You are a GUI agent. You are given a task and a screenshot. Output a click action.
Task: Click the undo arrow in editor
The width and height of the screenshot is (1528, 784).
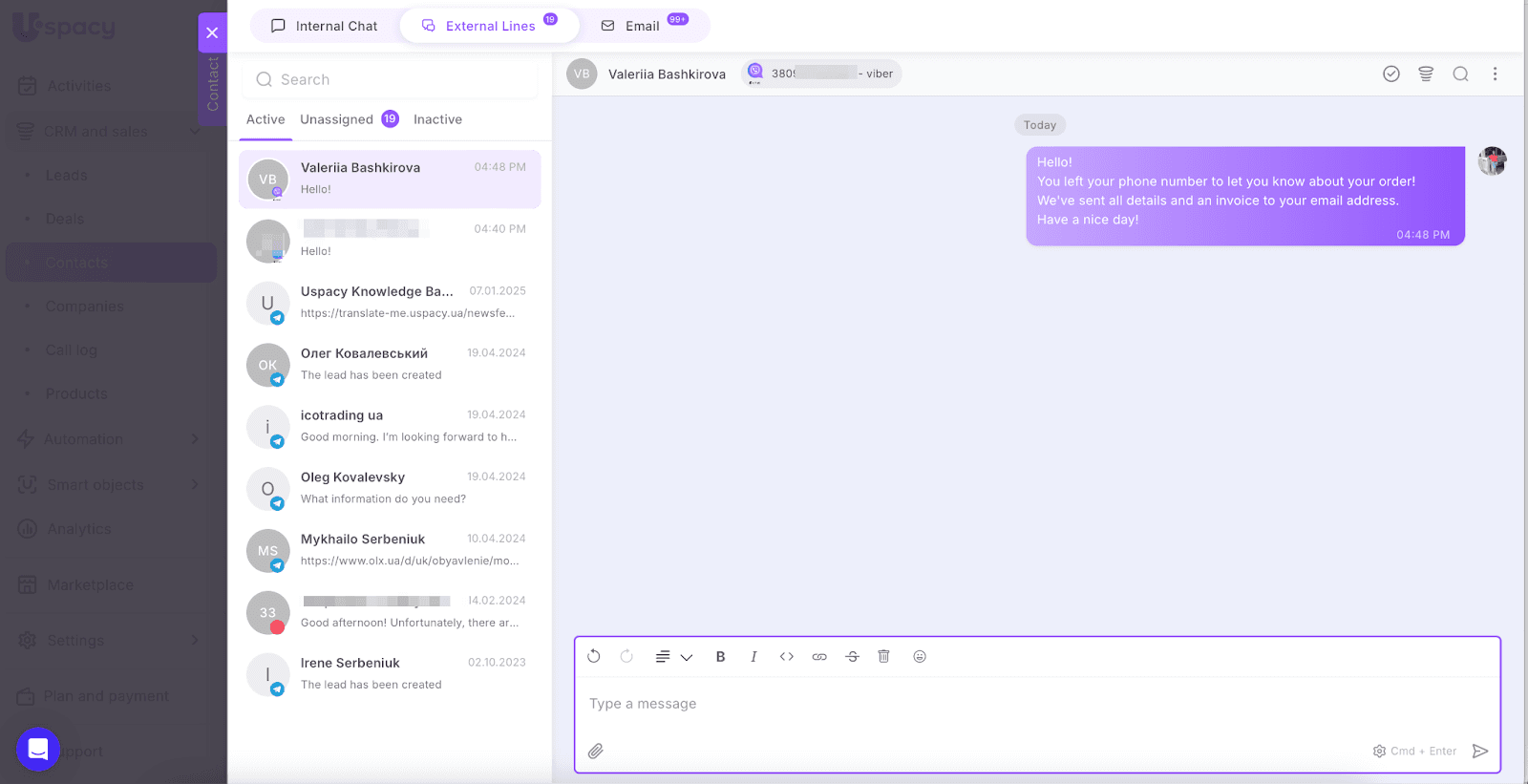594,657
